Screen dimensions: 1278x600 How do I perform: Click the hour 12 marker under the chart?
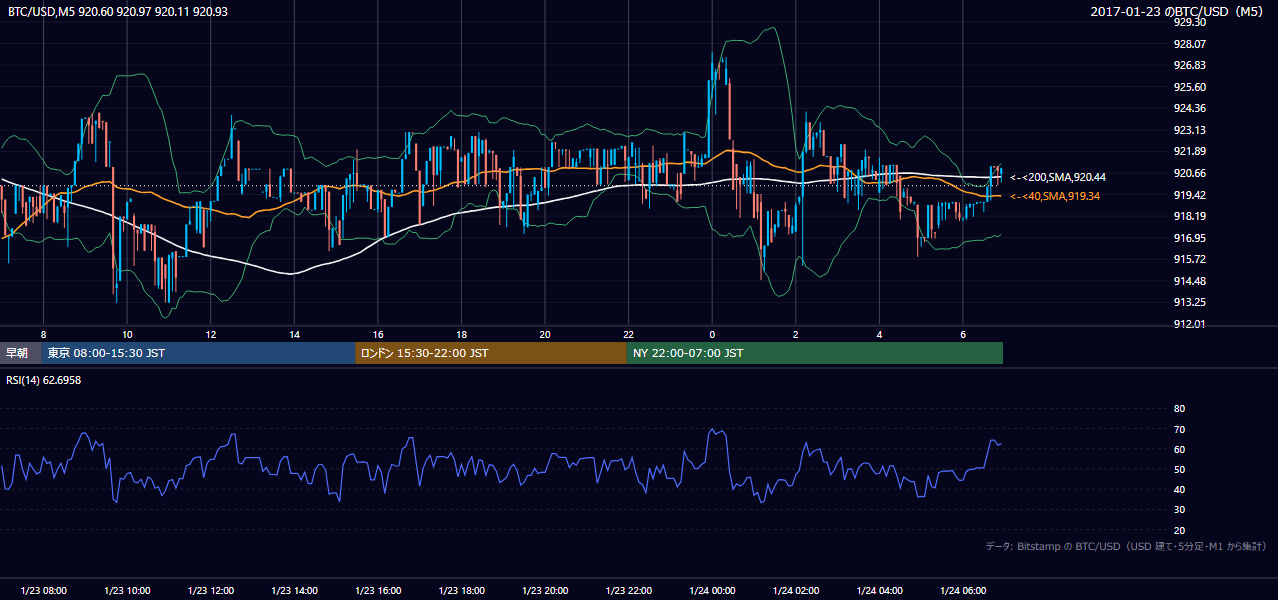tap(211, 334)
